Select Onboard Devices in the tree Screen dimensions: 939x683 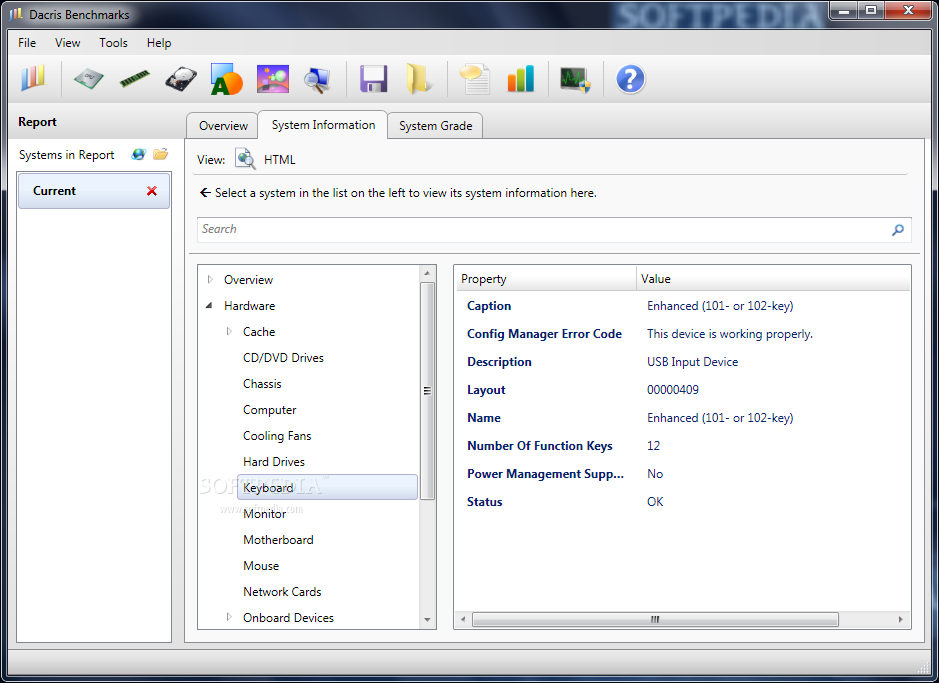coord(288,618)
